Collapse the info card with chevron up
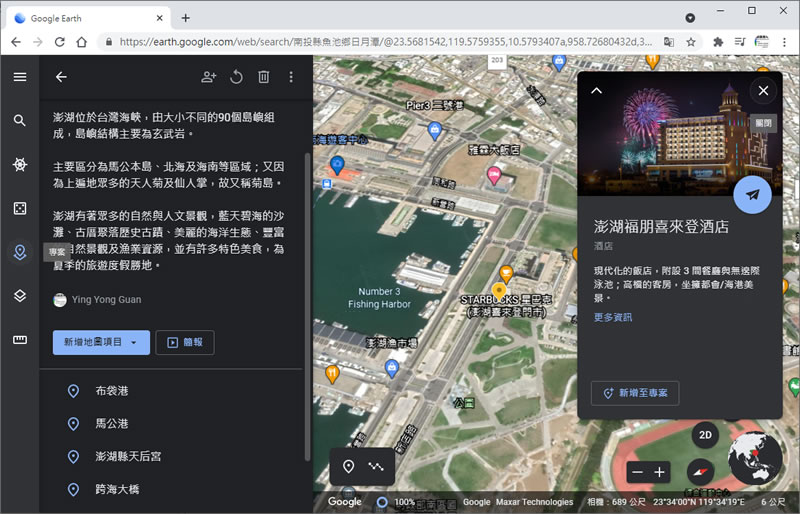Viewport: 800px width, 514px height. [x=596, y=91]
